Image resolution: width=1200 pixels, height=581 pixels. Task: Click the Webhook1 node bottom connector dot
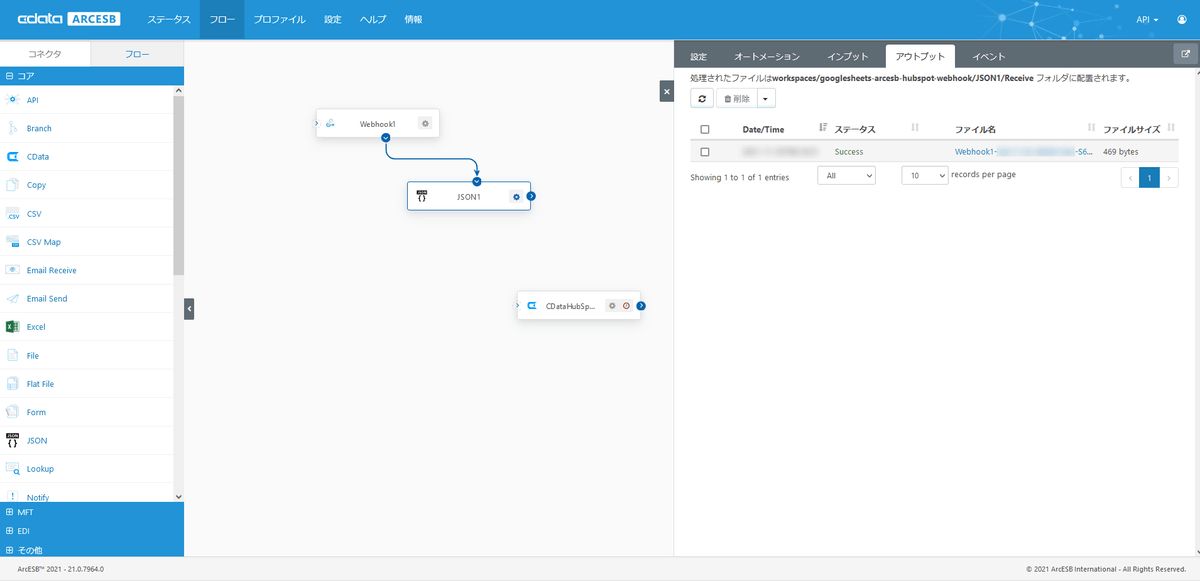tap(385, 138)
